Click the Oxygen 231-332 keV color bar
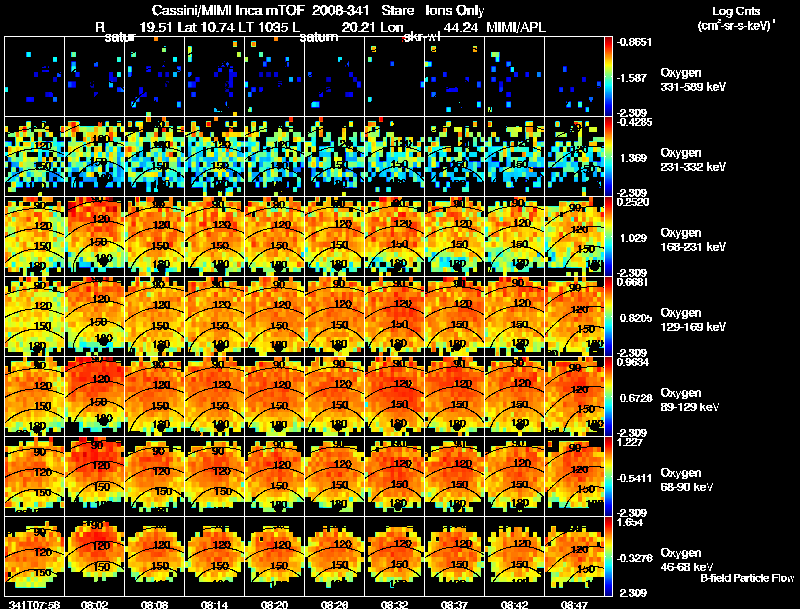This screenshot has width=800, height=609. click(x=608, y=157)
